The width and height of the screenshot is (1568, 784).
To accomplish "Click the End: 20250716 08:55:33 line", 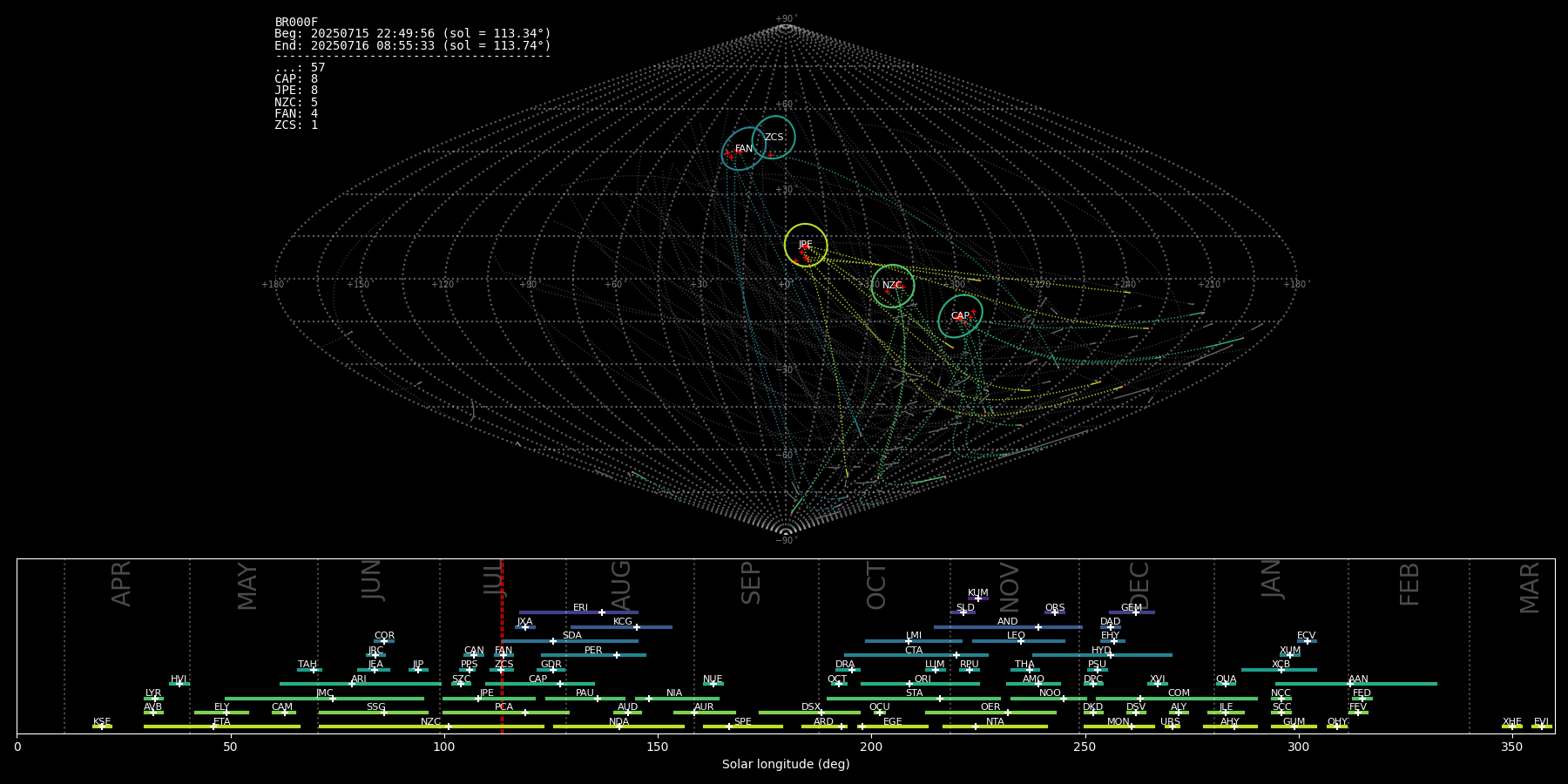I will [x=413, y=45].
